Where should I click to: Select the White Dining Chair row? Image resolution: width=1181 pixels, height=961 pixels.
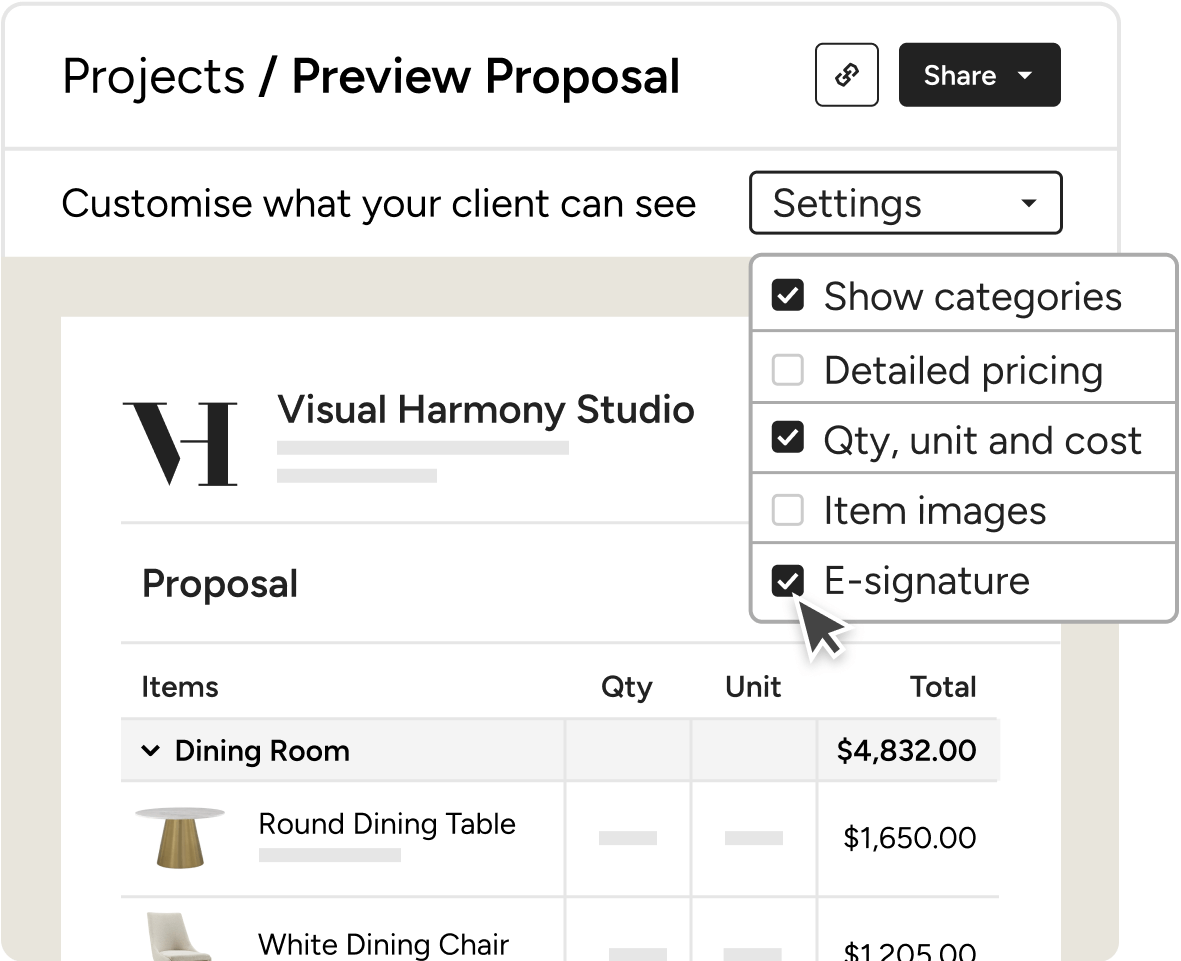[x=560, y=930]
